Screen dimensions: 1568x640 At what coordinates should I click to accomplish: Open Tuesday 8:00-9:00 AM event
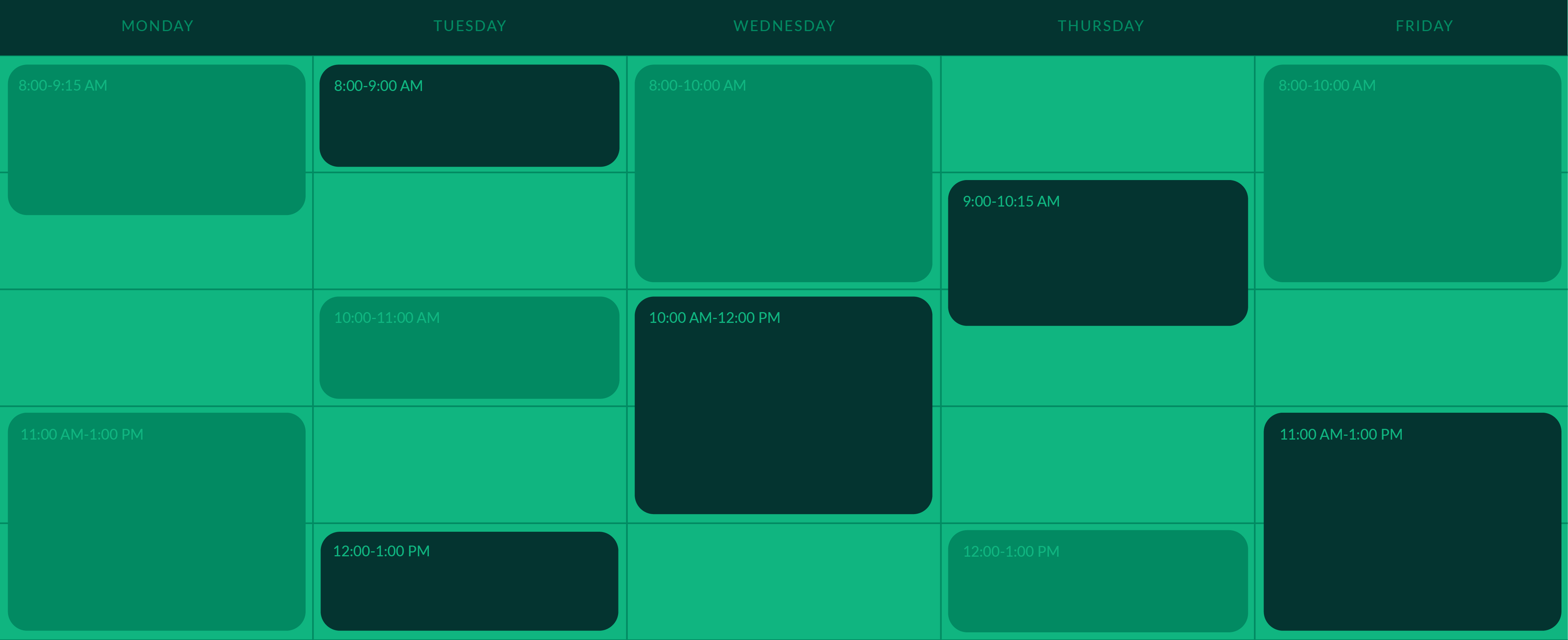click(469, 116)
